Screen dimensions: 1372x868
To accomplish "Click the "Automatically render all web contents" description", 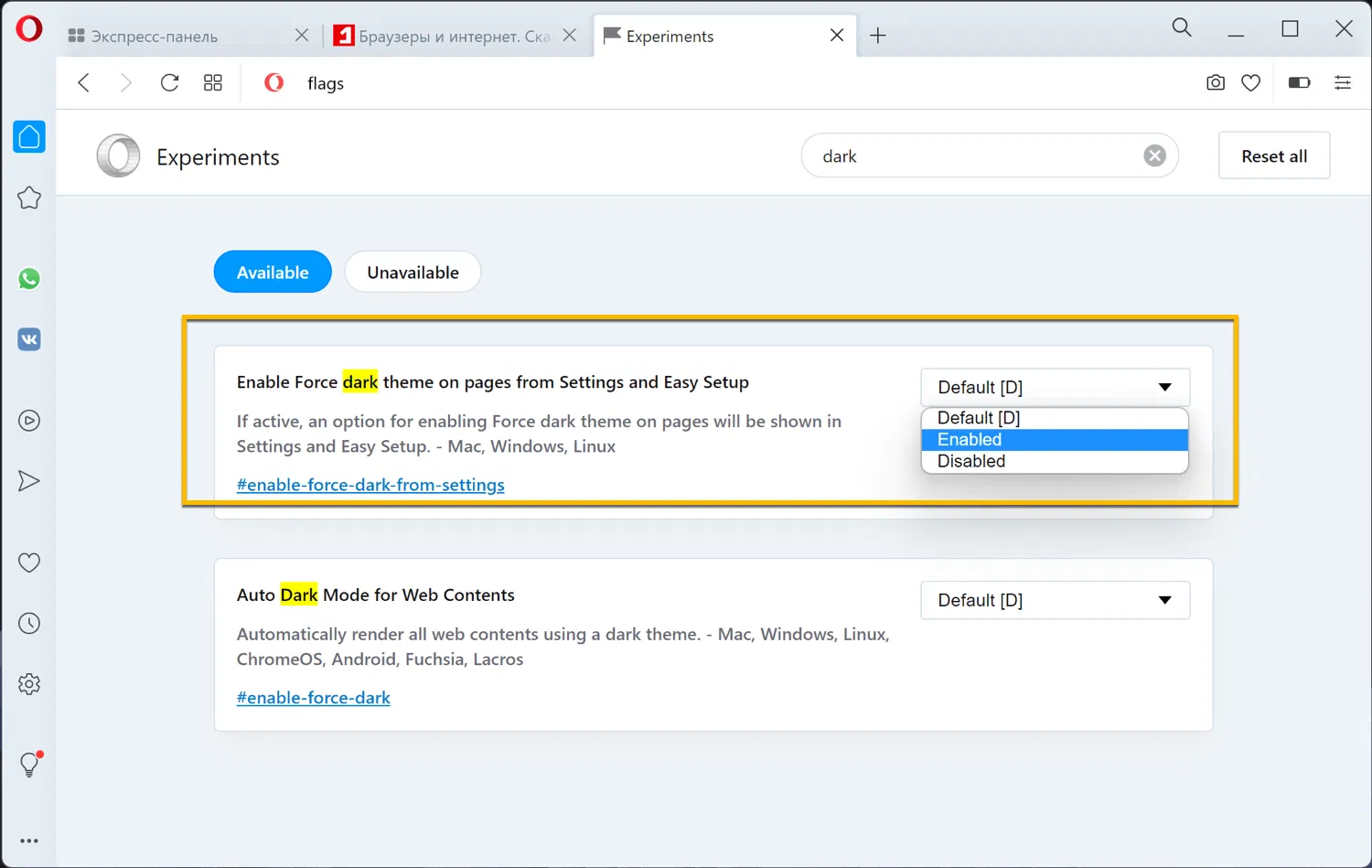I will (563, 647).
